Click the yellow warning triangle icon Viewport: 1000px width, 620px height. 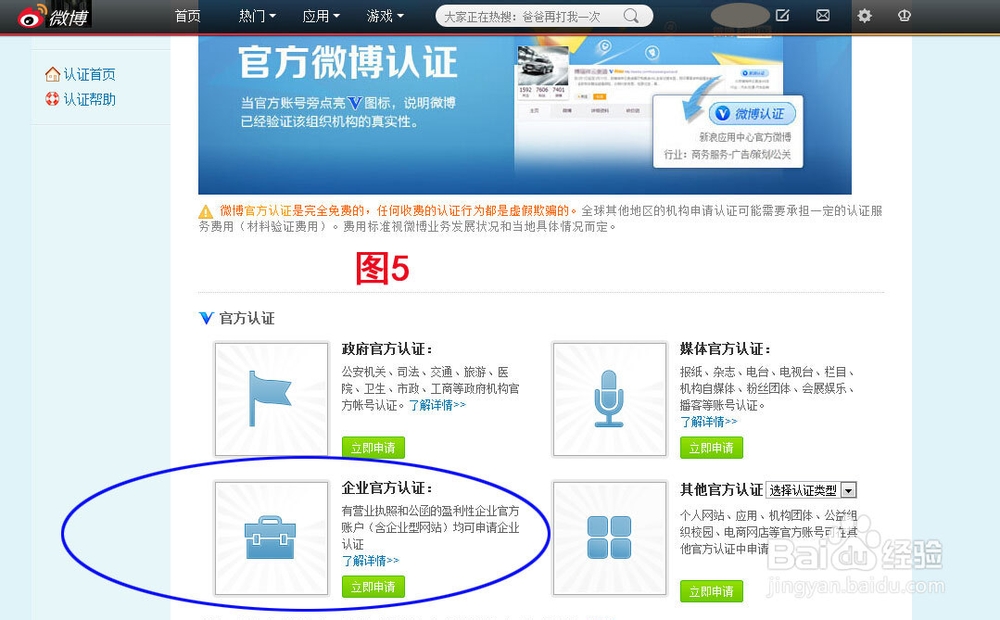click(x=205, y=212)
